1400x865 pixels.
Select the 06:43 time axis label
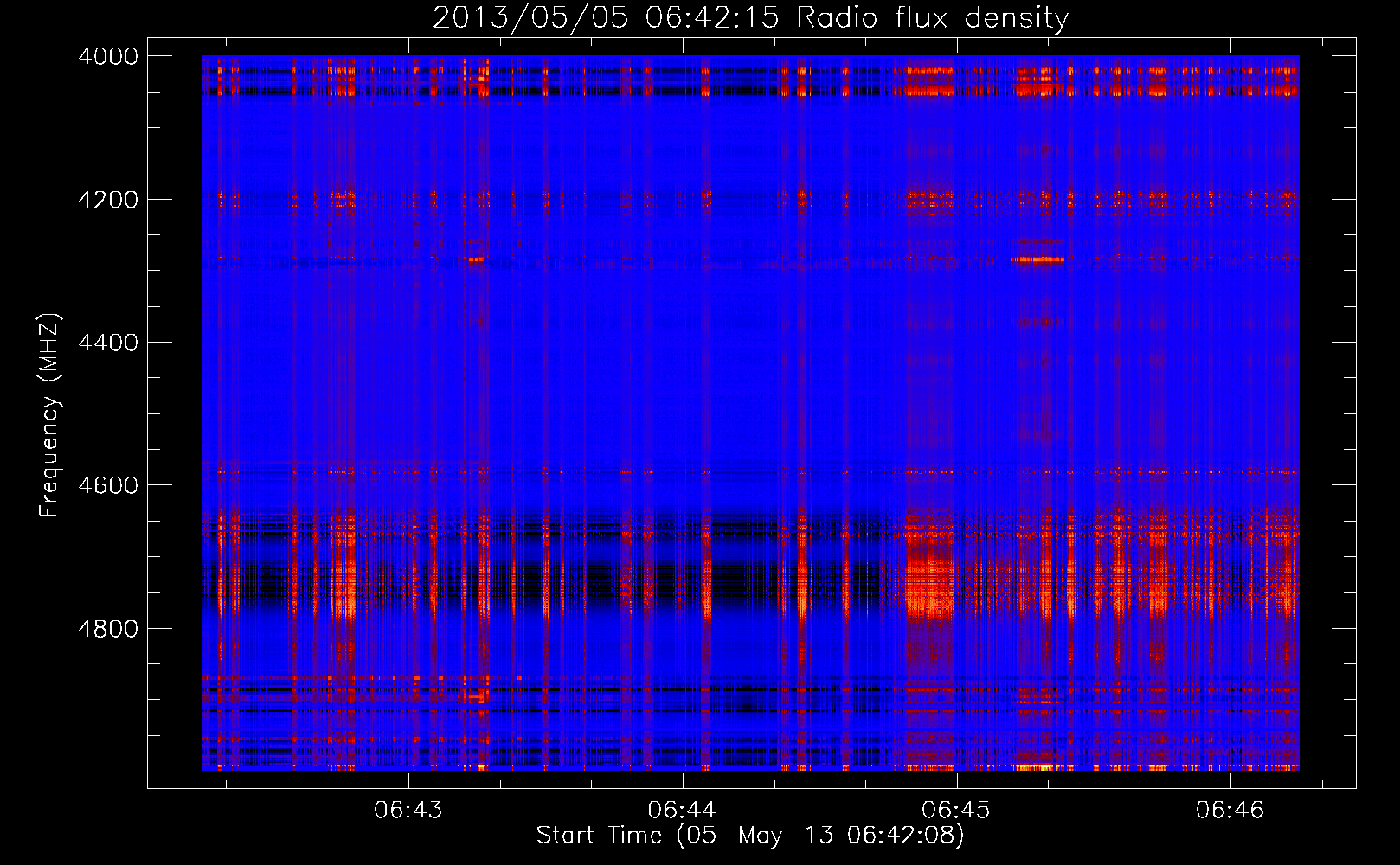point(408,810)
